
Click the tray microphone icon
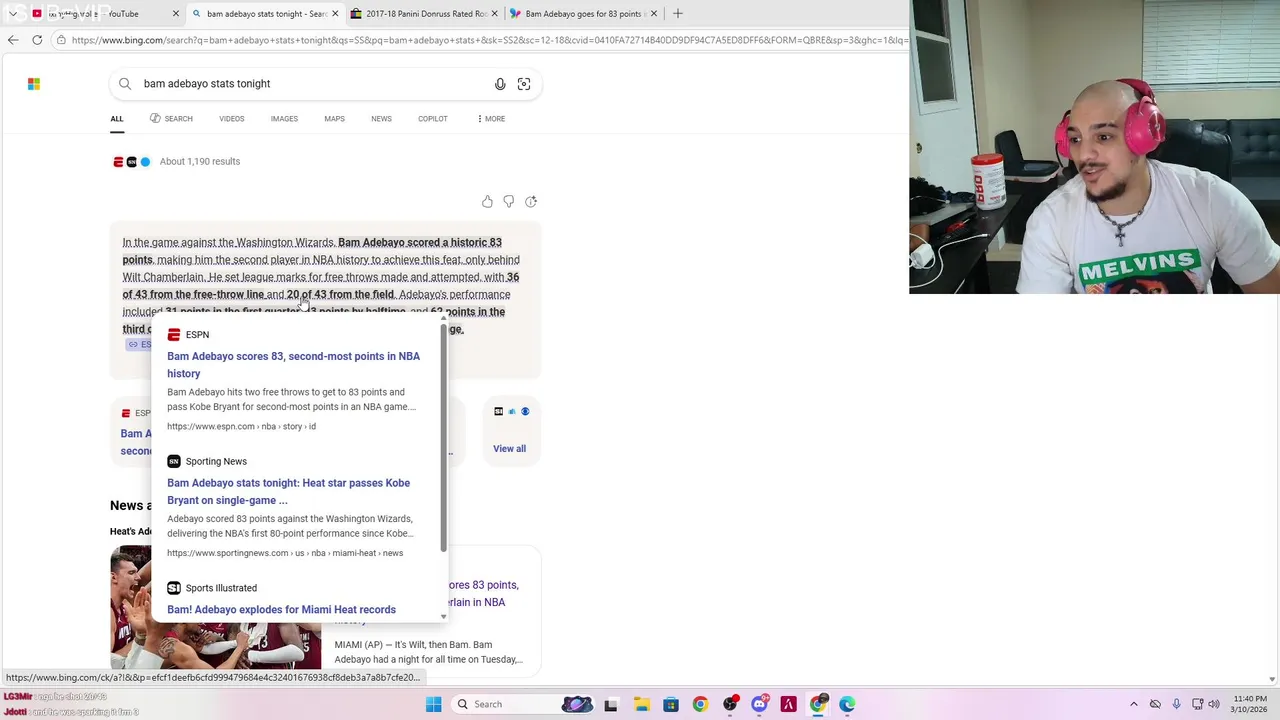pyautogui.click(x=1176, y=705)
